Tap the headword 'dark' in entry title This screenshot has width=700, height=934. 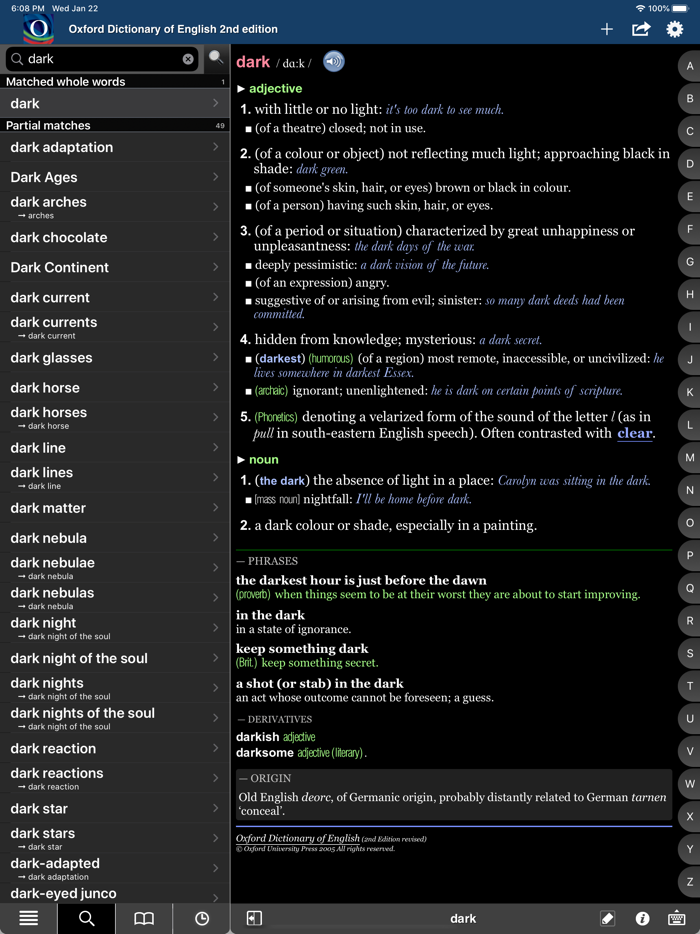[x=253, y=62]
